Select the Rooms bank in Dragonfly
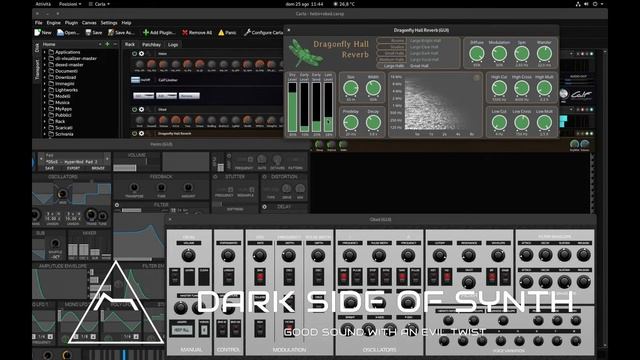 pyautogui.click(x=391, y=41)
